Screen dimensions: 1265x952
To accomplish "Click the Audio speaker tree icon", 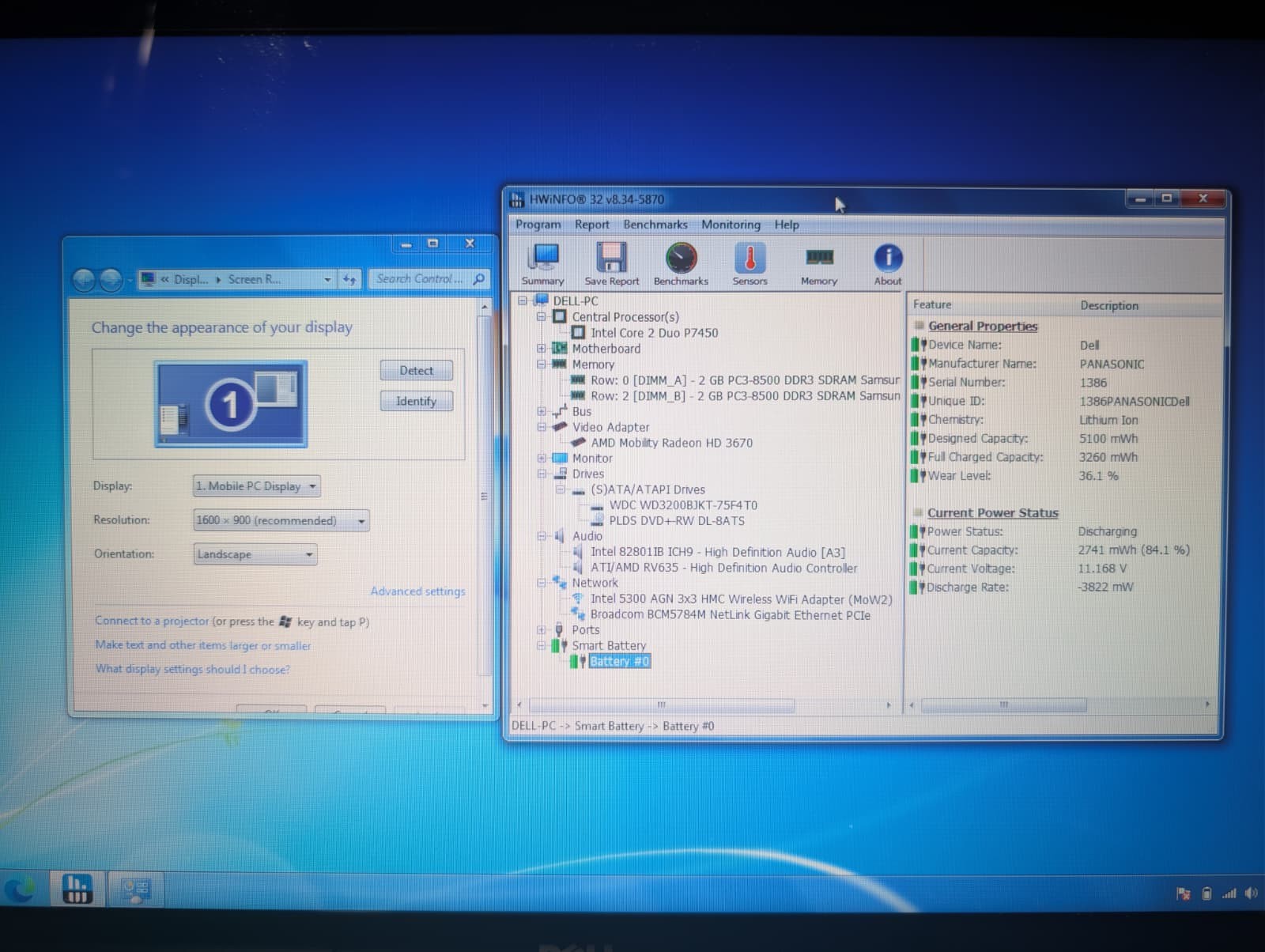I will 560,536.
